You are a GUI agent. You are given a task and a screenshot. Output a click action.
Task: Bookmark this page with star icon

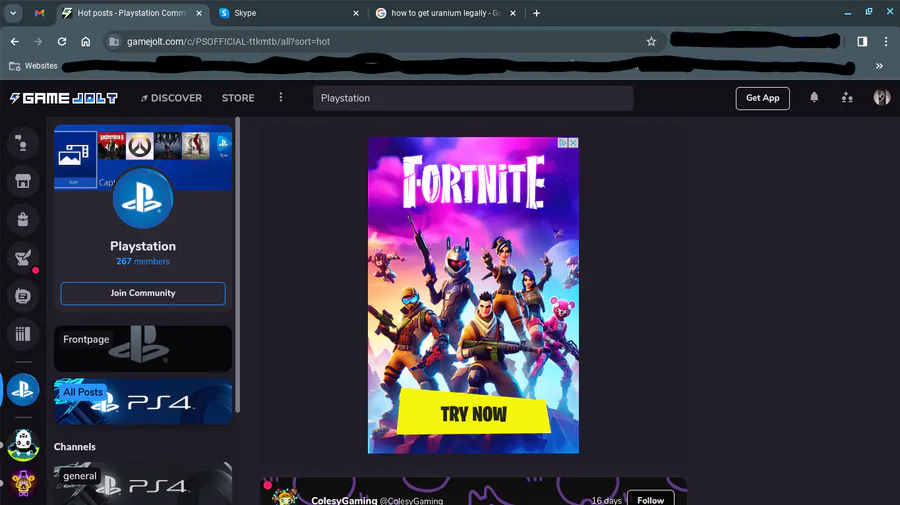pos(651,41)
